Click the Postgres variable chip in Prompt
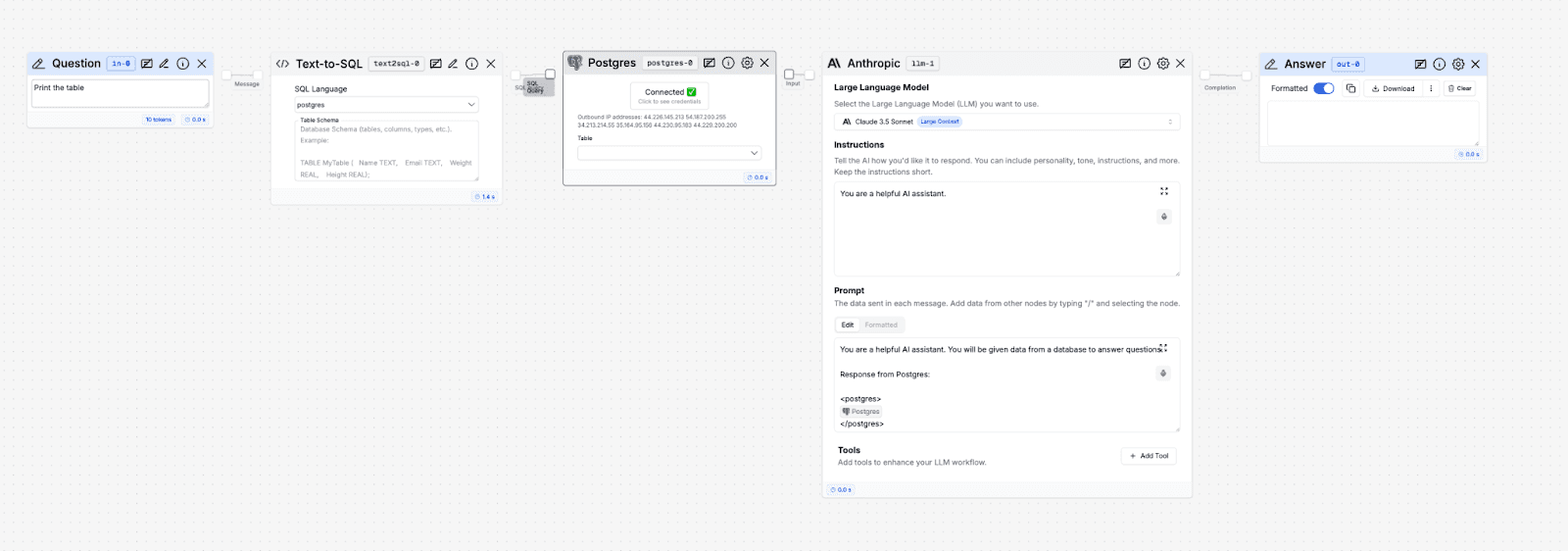The image size is (1568, 551). [861, 412]
